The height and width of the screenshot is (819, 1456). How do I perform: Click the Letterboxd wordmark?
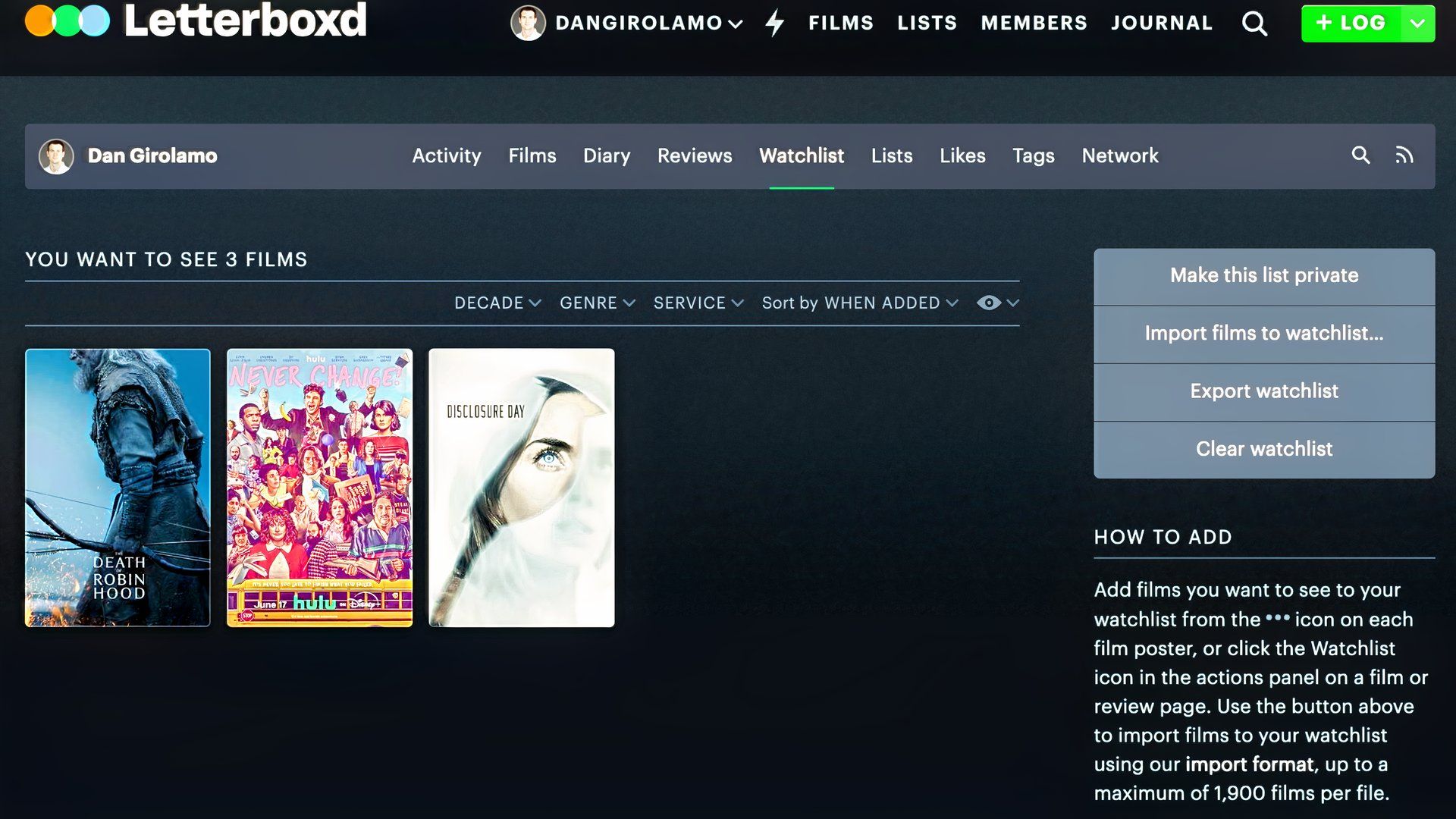(245, 20)
